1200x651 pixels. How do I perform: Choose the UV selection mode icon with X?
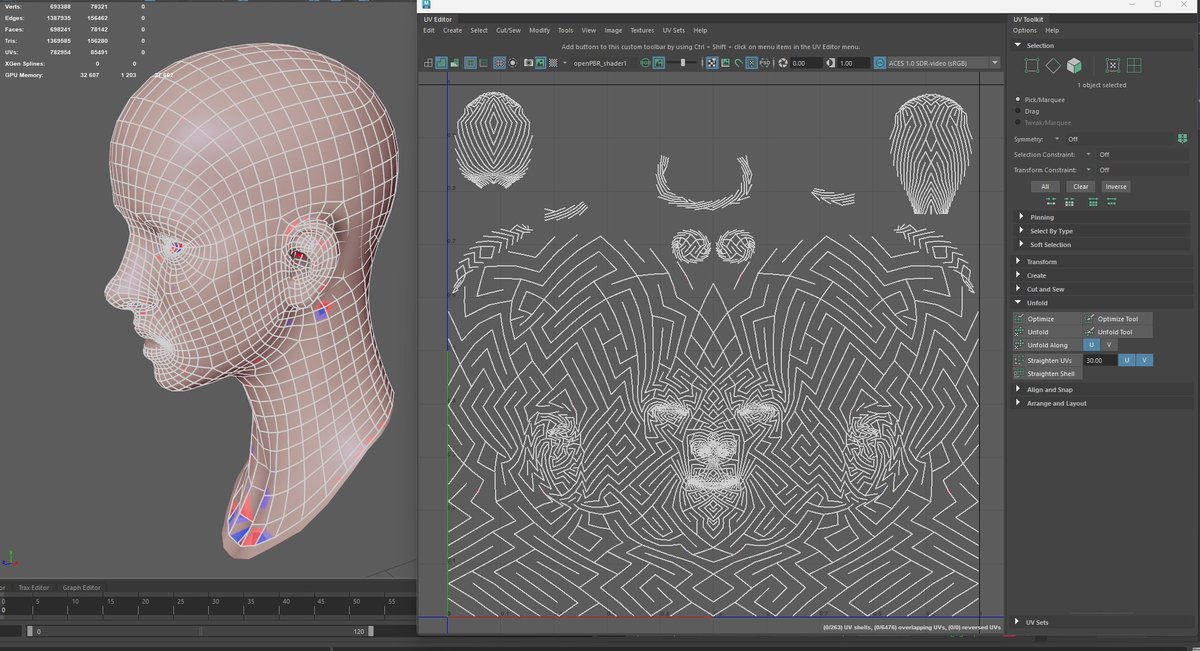[1112, 65]
